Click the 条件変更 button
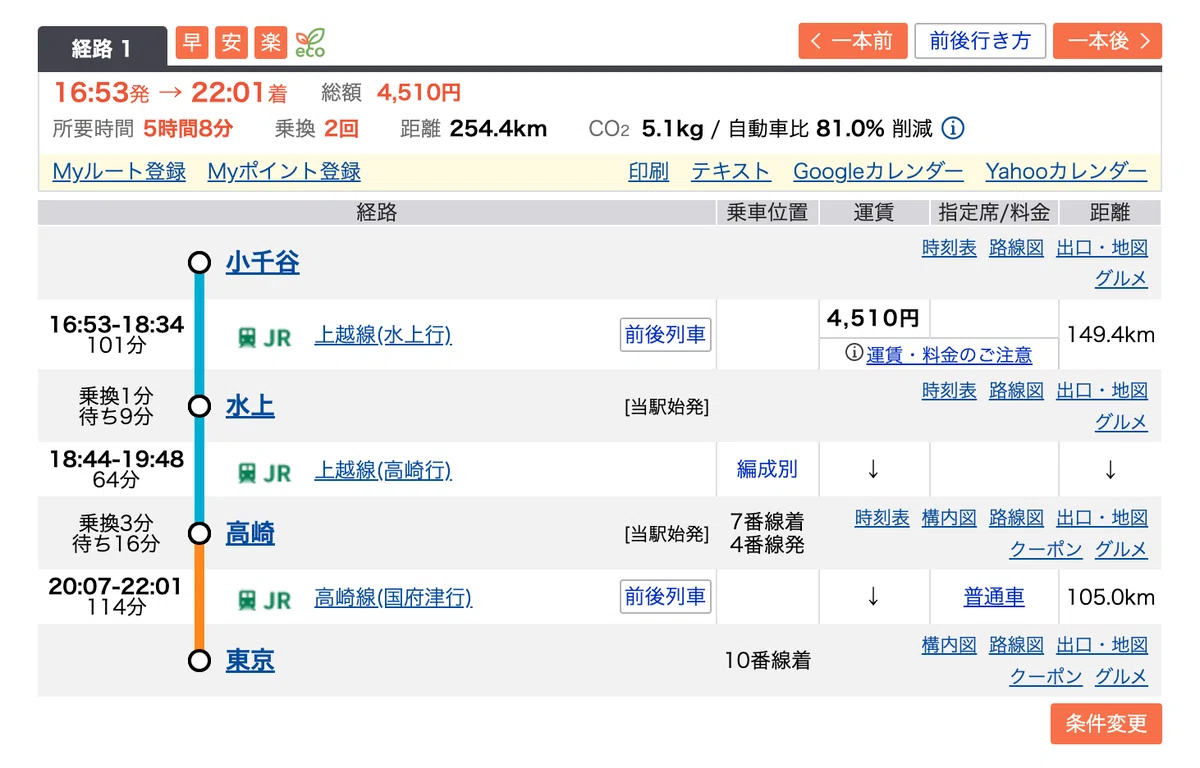 click(1106, 724)
